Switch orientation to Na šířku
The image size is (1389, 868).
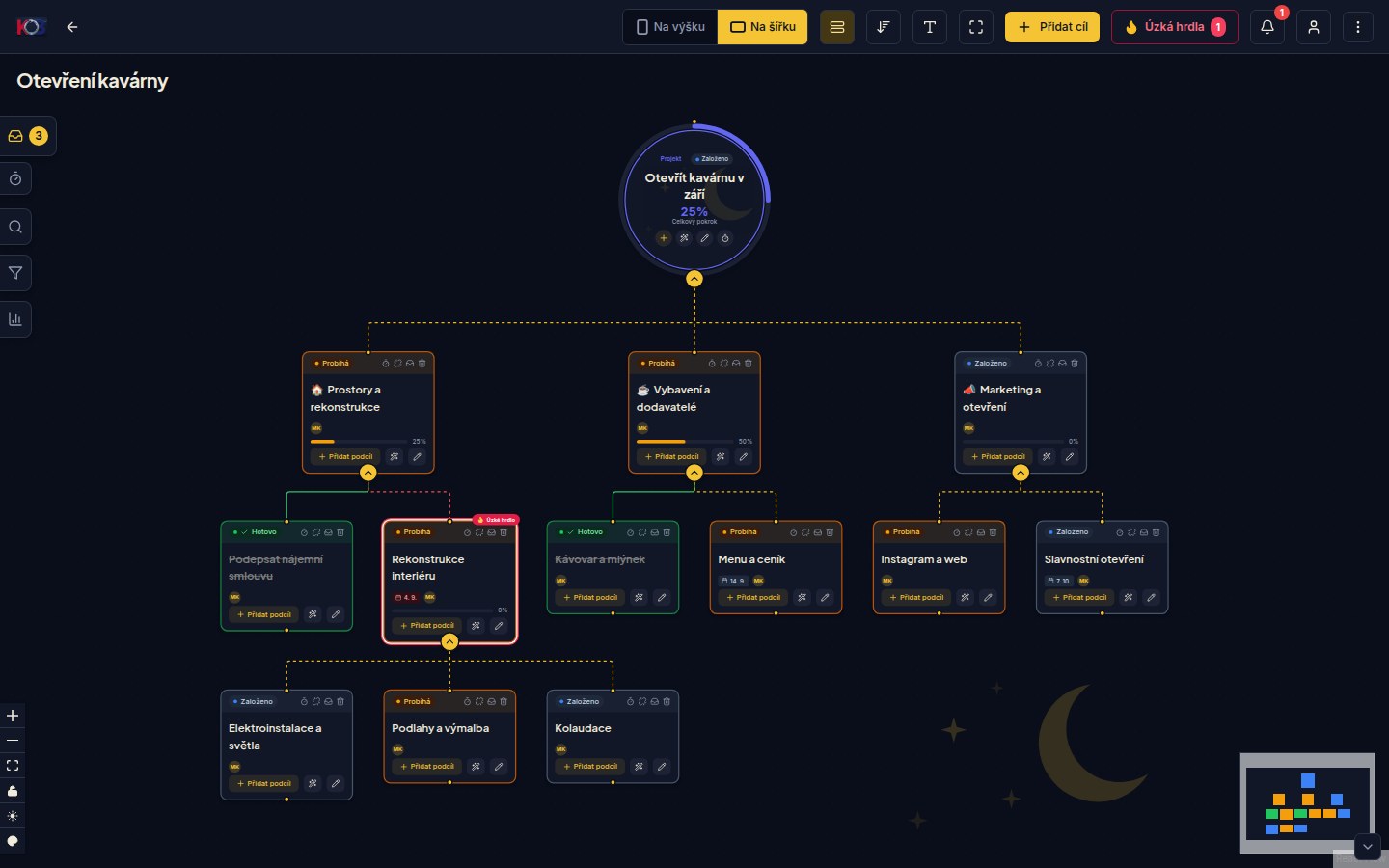coord(763,27)
